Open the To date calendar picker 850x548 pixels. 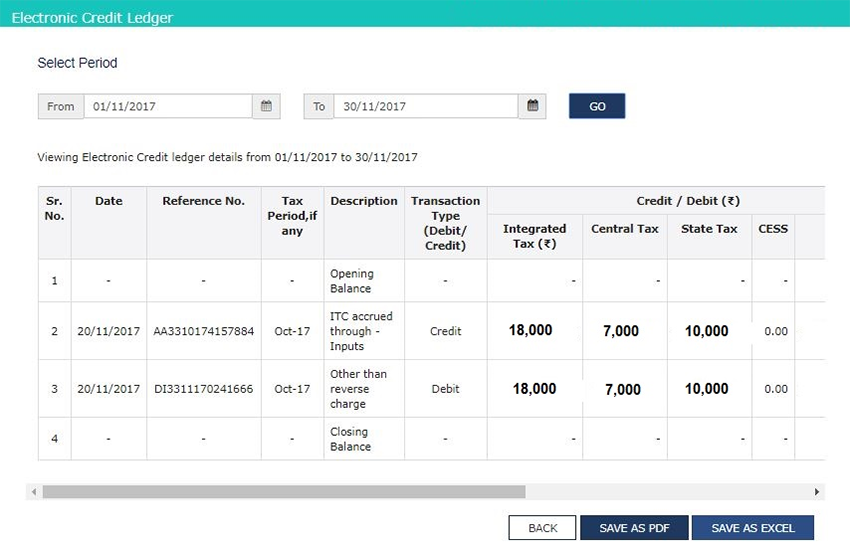532,106
